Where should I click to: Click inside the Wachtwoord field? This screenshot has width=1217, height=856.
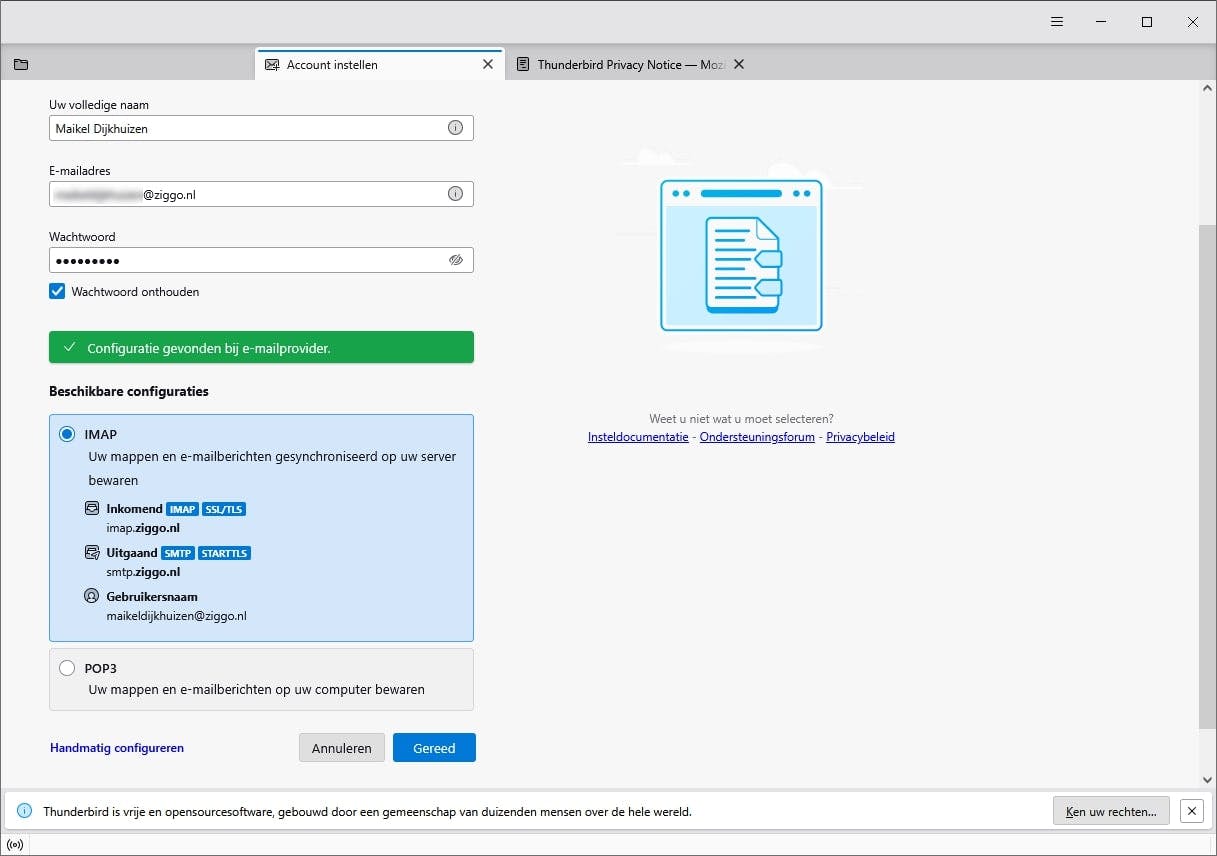tap(250, 260)
